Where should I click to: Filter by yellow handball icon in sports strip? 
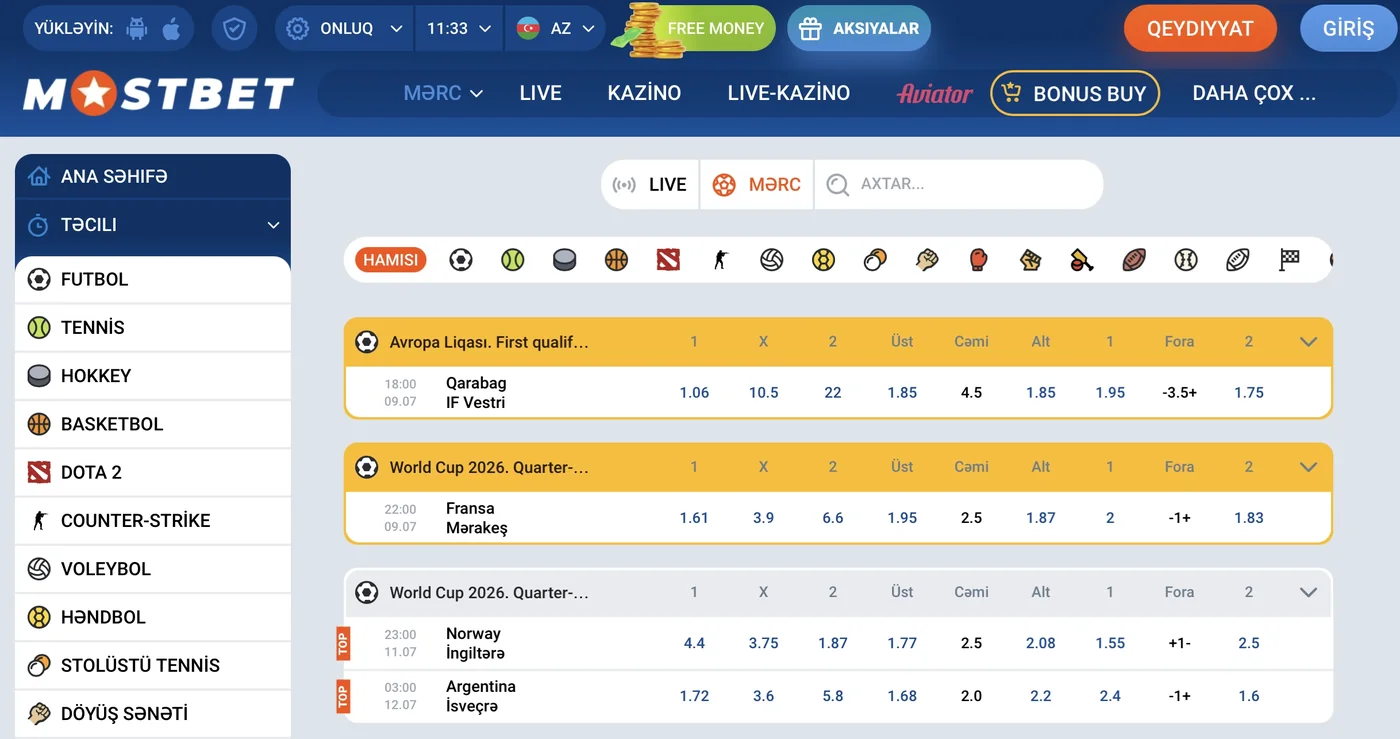[823, 260]
